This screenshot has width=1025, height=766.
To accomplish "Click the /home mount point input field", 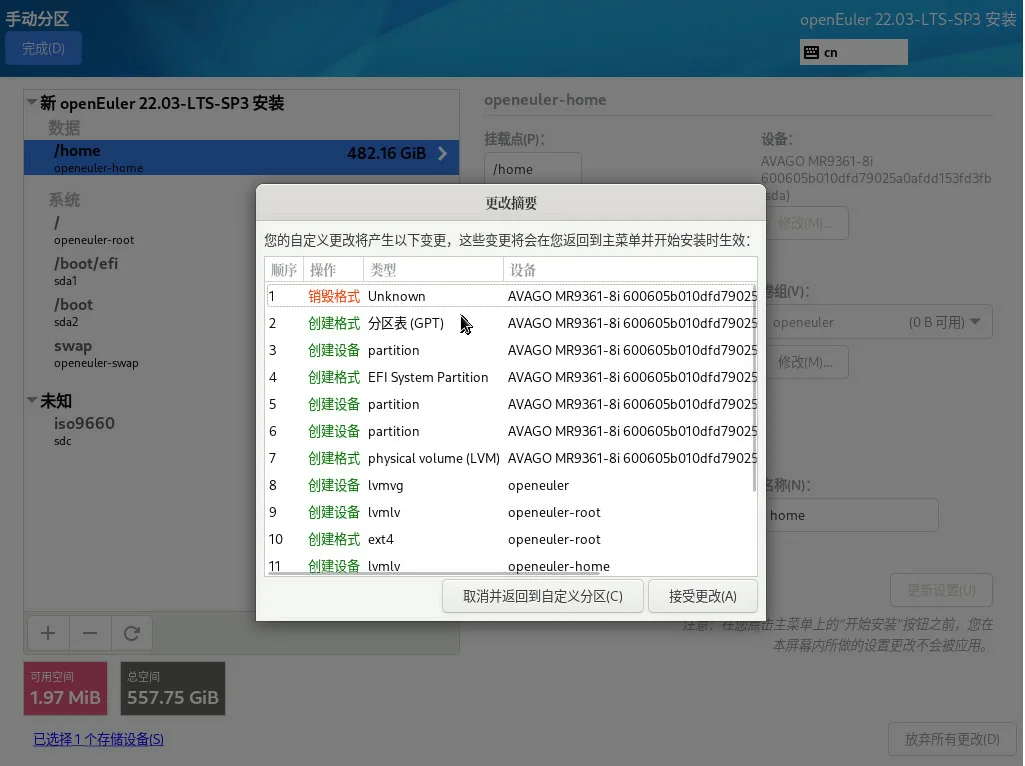I will (533, 169).
